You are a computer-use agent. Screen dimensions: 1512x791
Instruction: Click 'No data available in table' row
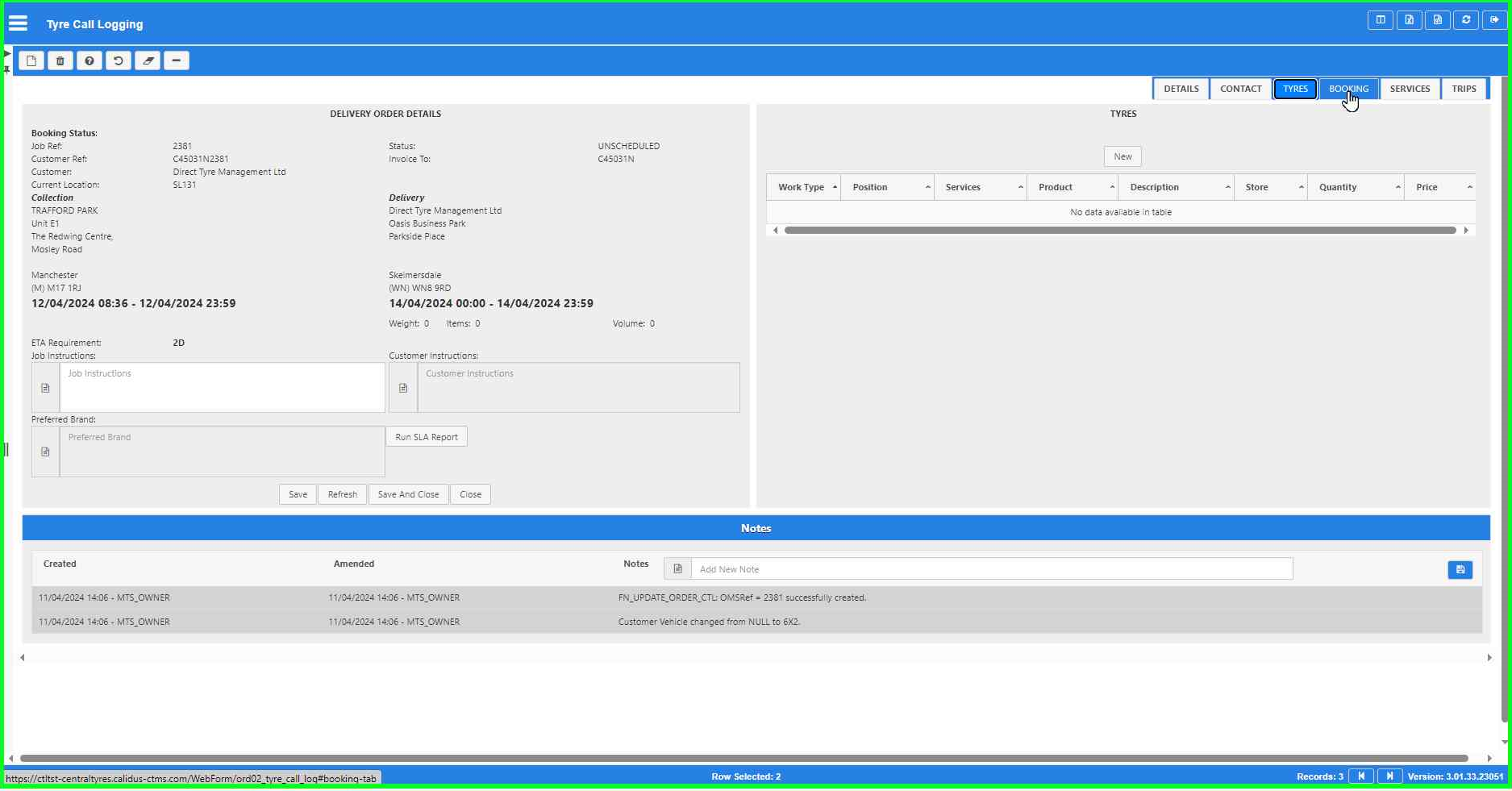pyautogui.click(x=1121, y=212)
